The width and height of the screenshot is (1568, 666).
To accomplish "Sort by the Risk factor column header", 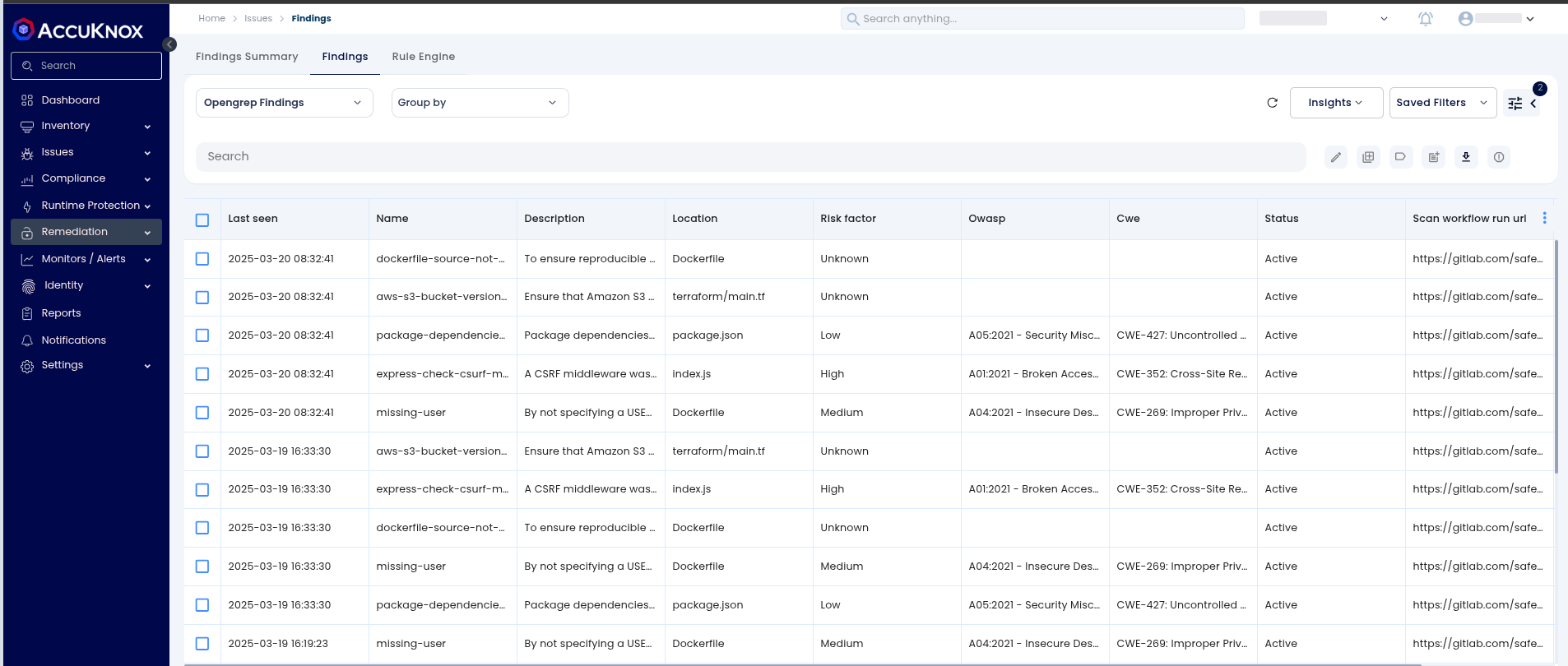I will (848, 219).
